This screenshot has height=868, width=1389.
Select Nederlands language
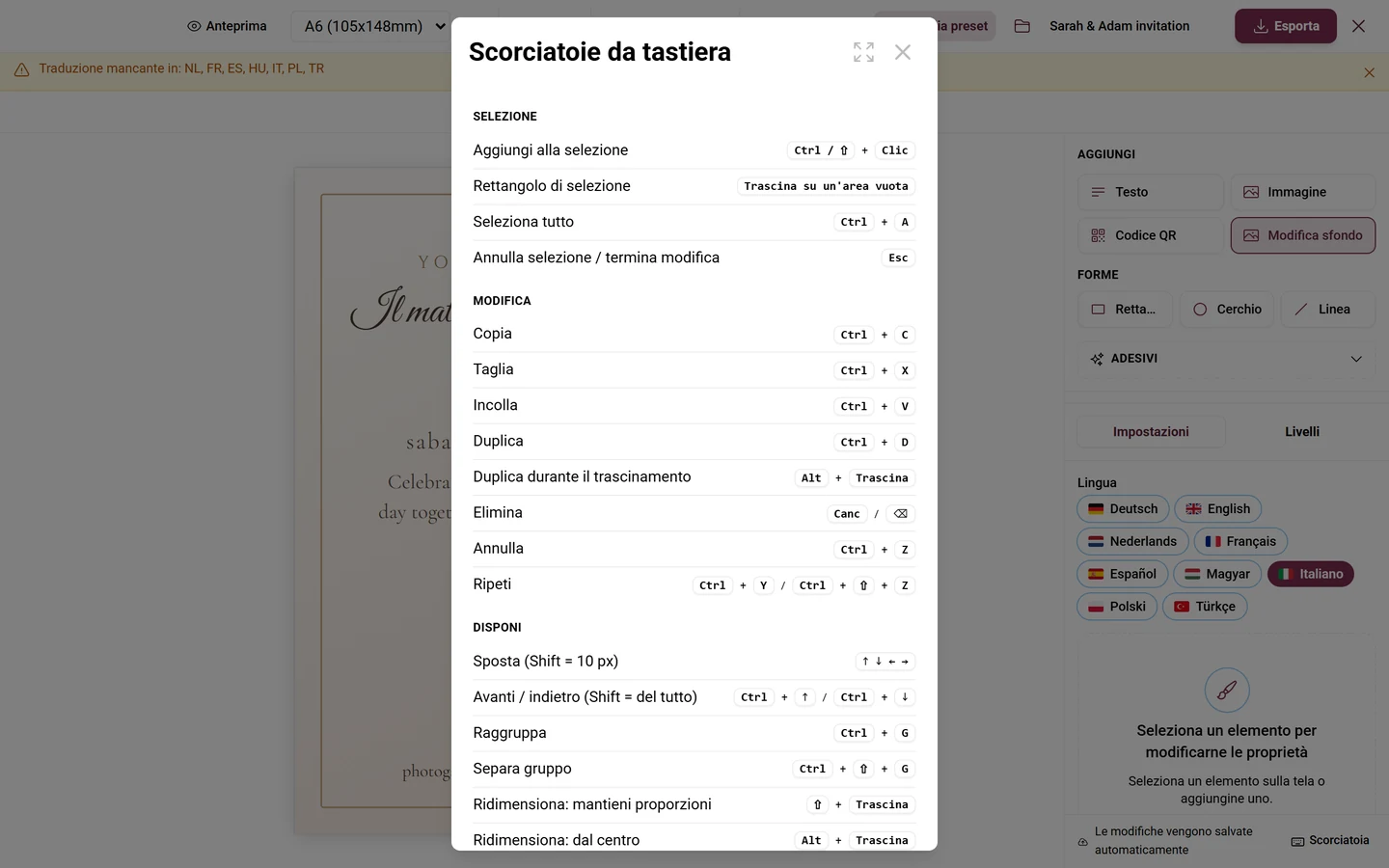(x=1132, y=542)
